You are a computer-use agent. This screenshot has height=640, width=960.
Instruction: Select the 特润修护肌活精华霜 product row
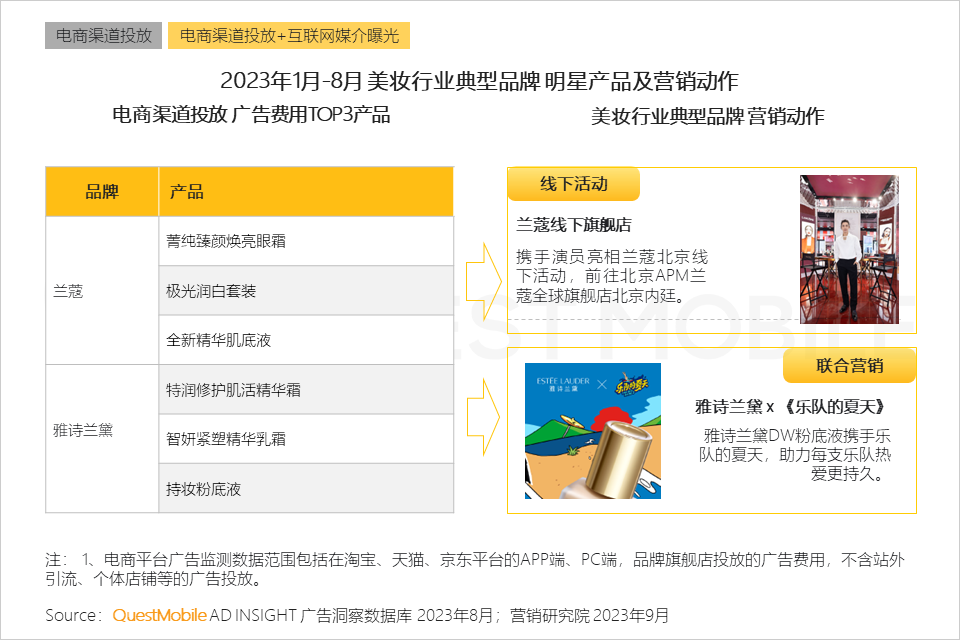click(305, 390)
